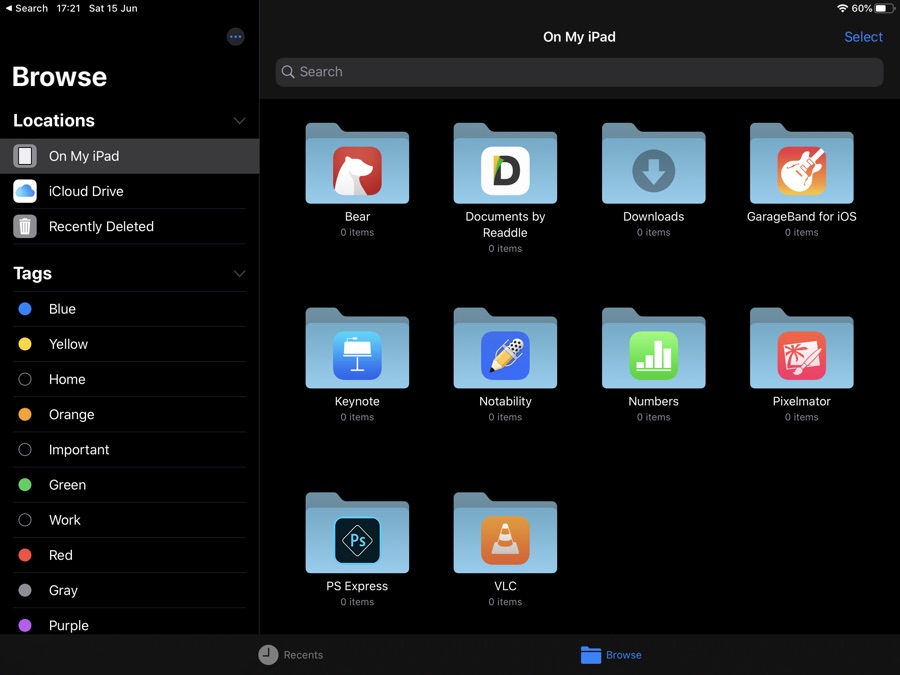Image resolution: width=900 pixels, height=675 pixels.
Task: Click the Gray tag color dot
Action: click(25, 590)
